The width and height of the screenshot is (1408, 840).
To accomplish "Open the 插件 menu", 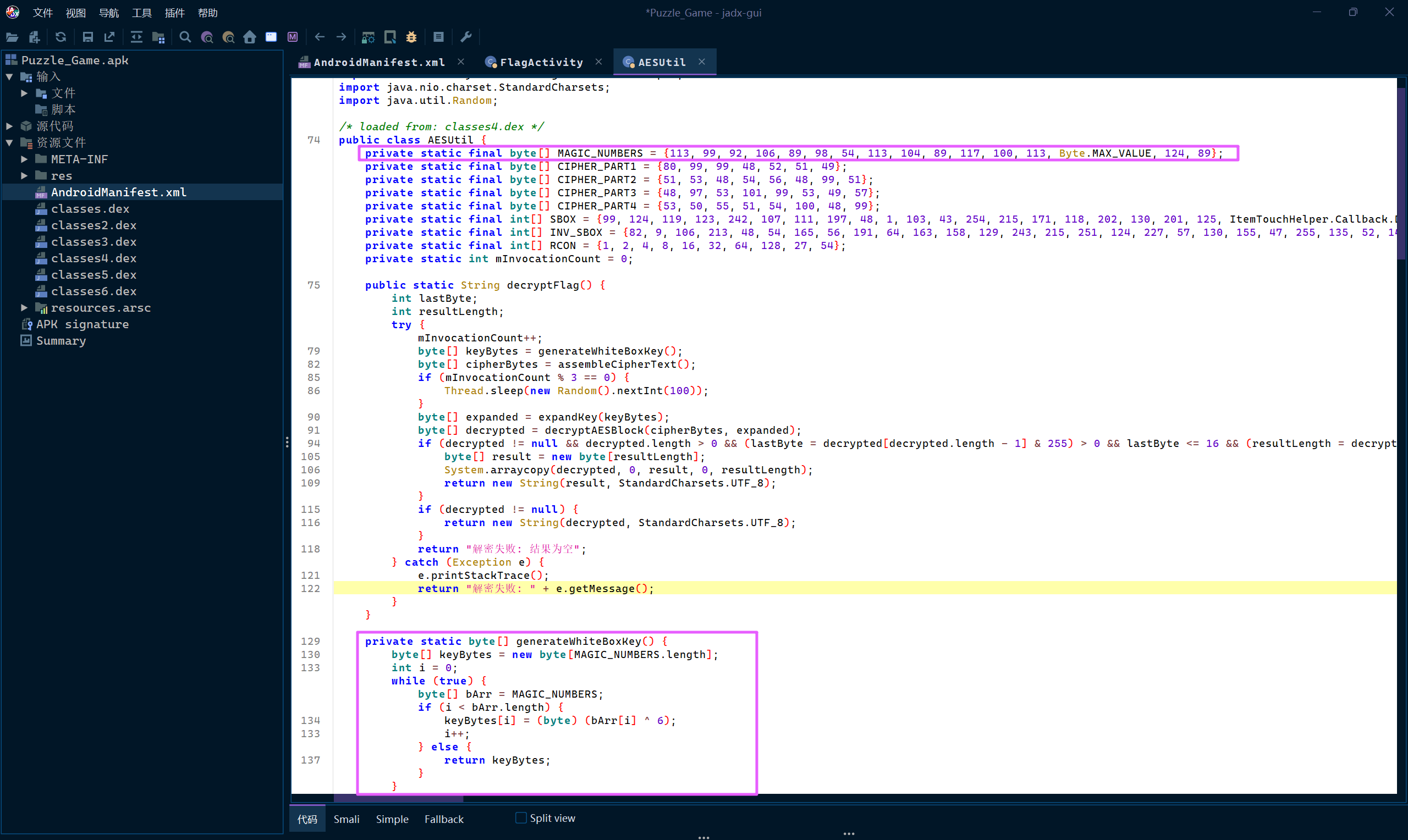I will click(x=174, y=13).
